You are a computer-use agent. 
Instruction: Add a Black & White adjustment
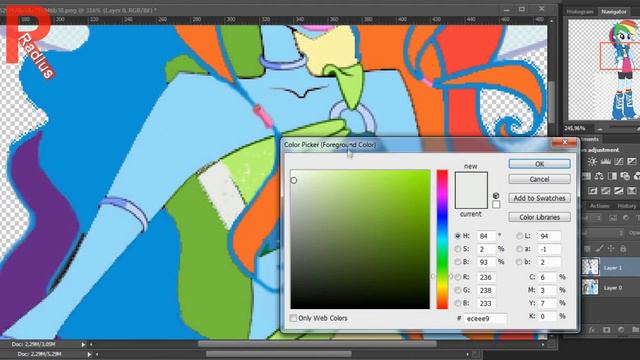point(612,176)
